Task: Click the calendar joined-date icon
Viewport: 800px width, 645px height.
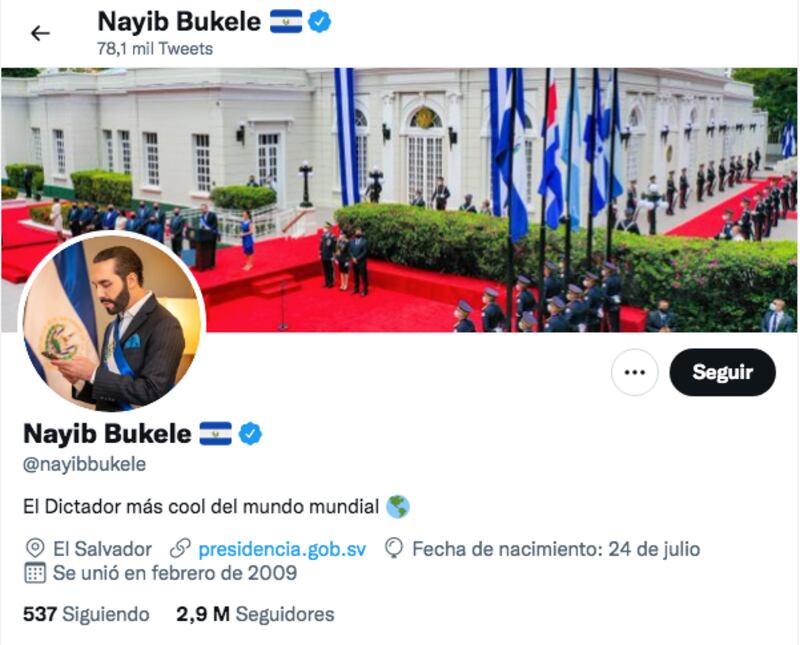Action: coord(35,573)
